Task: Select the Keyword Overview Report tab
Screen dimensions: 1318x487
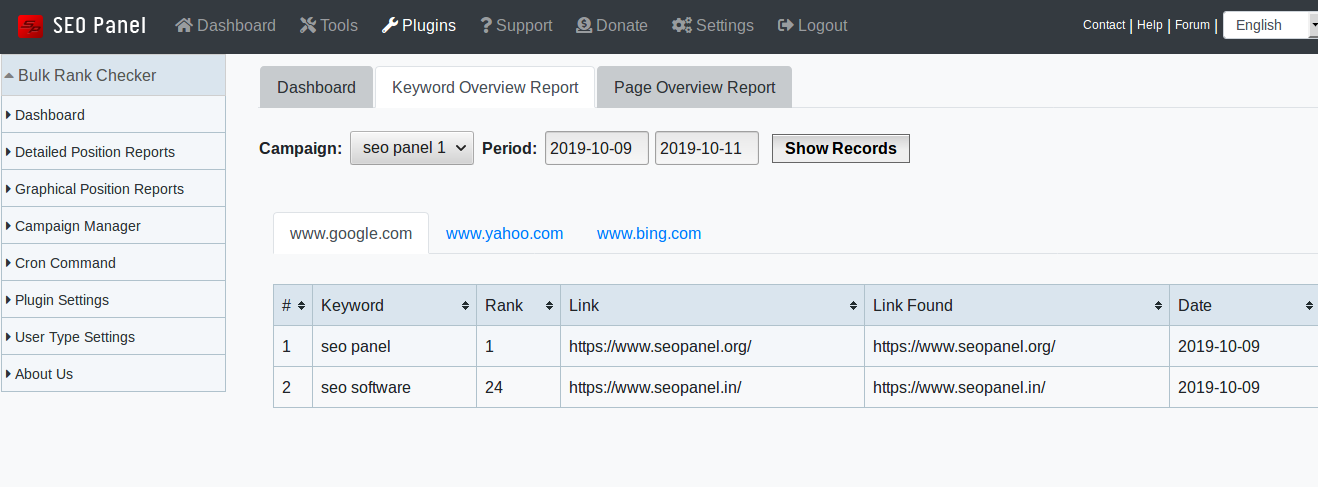Action: tap(485, 87)
